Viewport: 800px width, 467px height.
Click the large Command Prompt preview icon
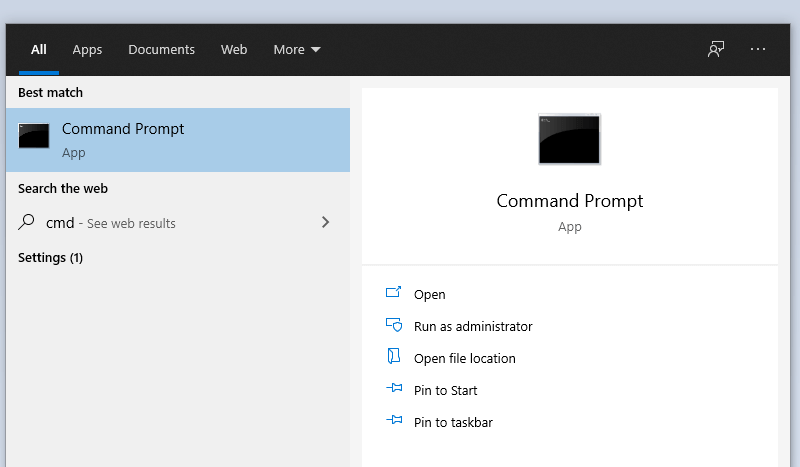(569, 139)
